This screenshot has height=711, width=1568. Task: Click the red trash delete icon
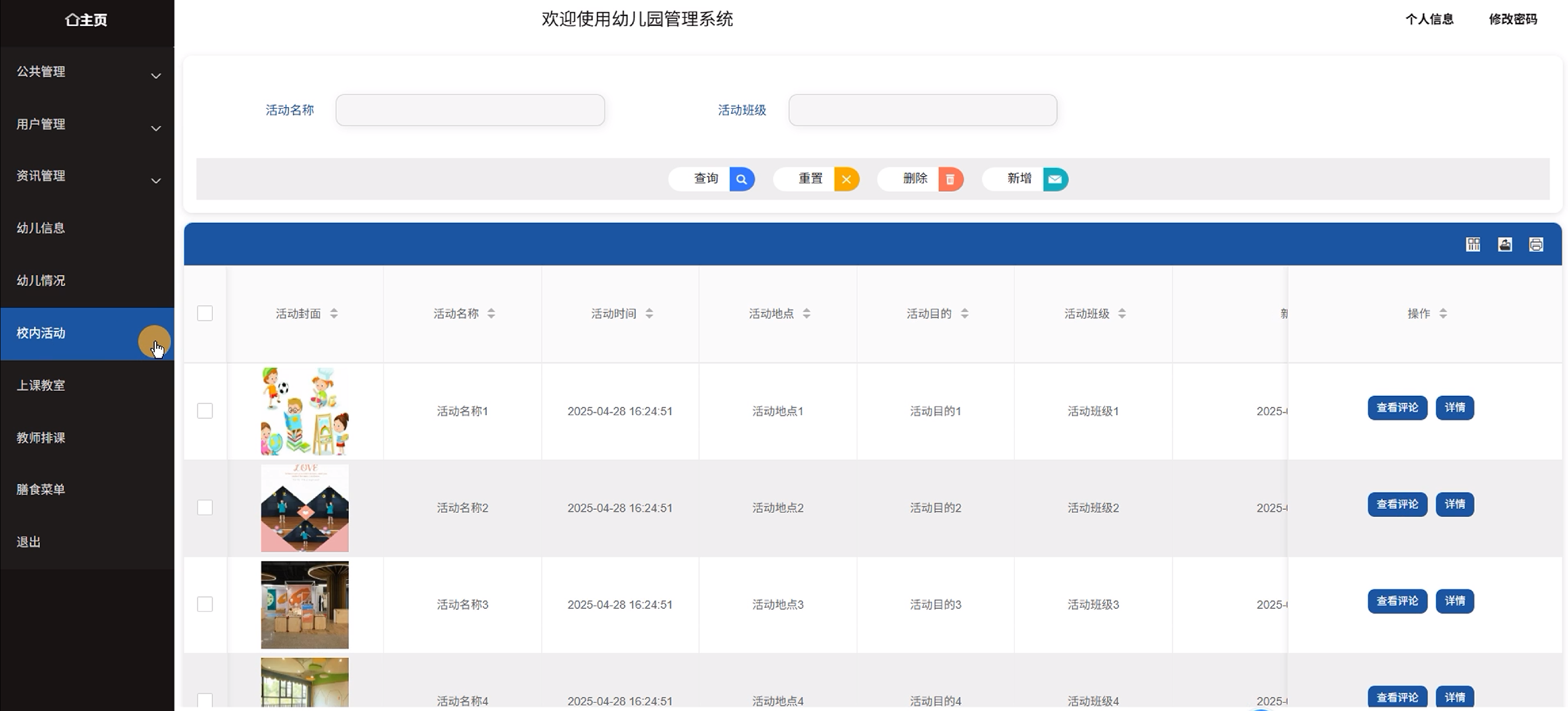tap(950, 179)
